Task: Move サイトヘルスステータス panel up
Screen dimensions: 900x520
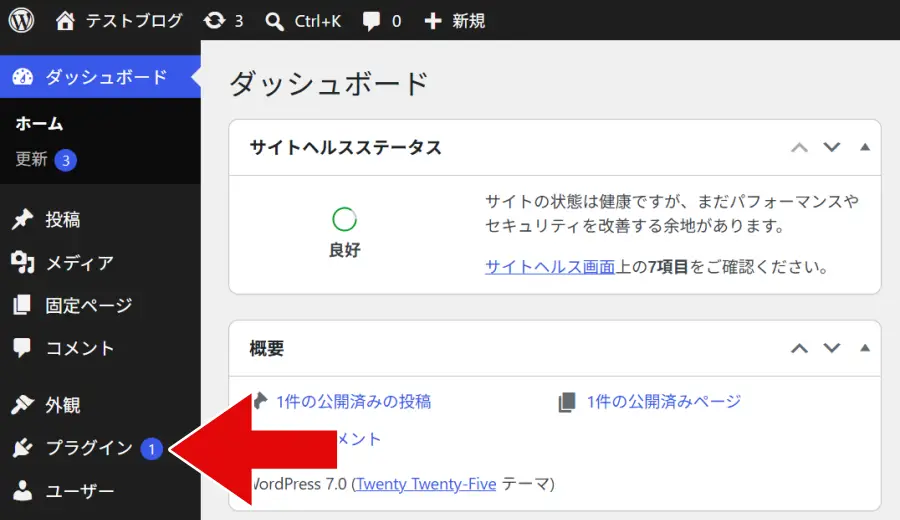Action: 800,148
